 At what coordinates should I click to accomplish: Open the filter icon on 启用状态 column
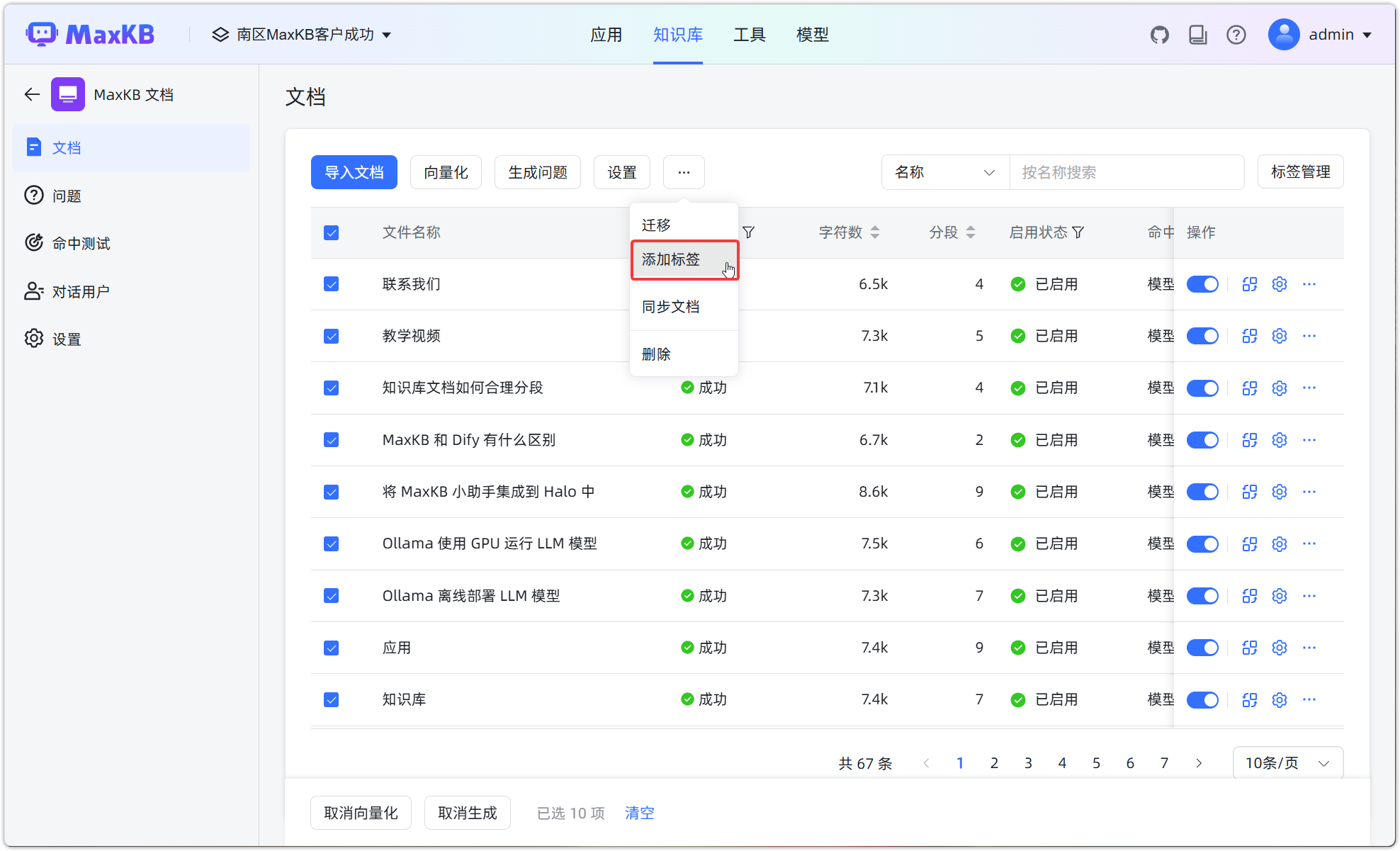(x=1078, y=232)
